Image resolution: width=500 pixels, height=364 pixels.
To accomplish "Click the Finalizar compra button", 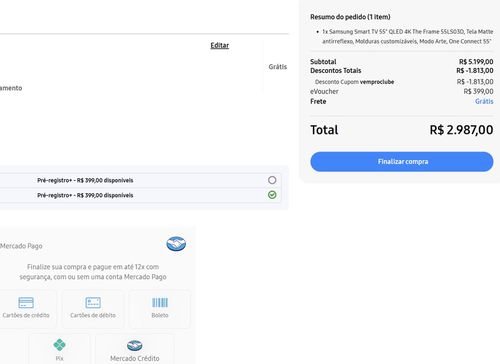I will point(402,162).
